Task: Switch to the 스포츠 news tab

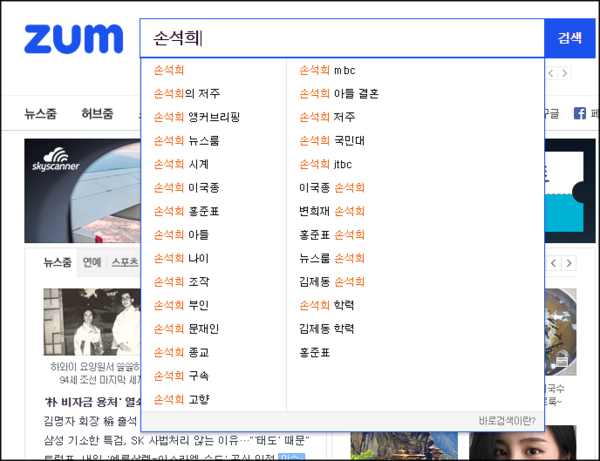Action: pos(125,263)
